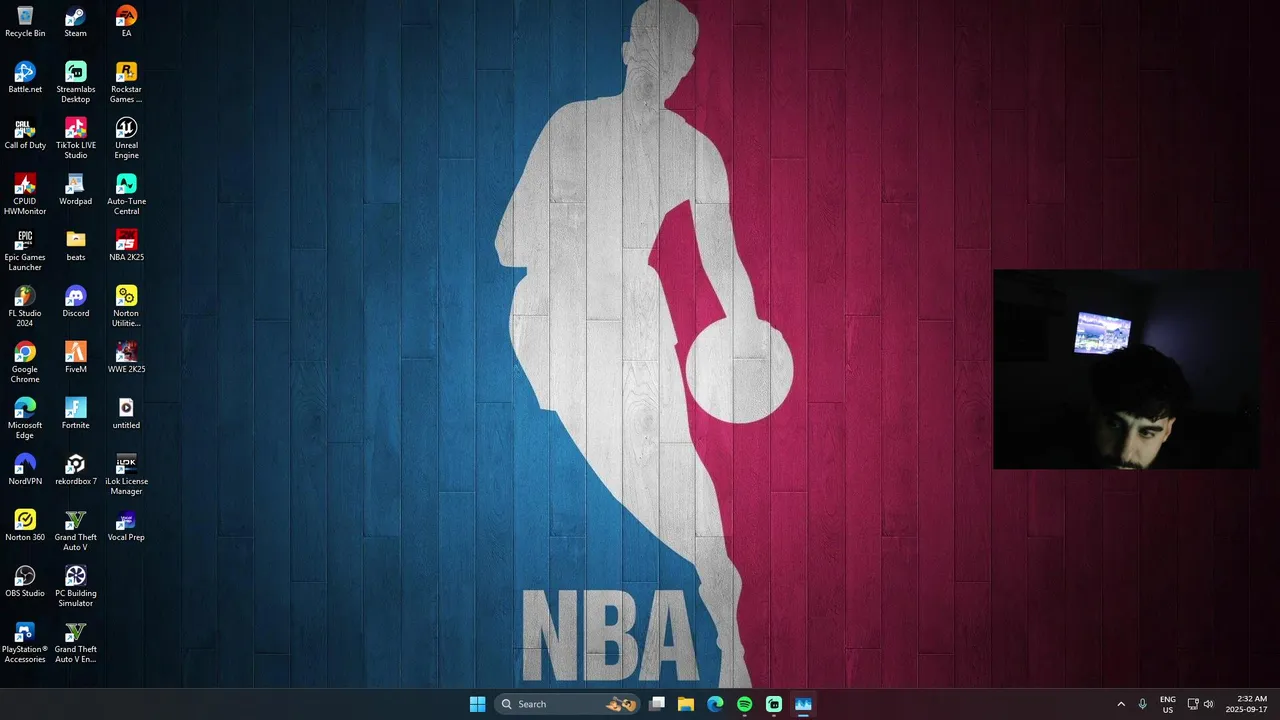Select the PlayStation Accessories icon
1280x720 pixels.
pos(25,642)
